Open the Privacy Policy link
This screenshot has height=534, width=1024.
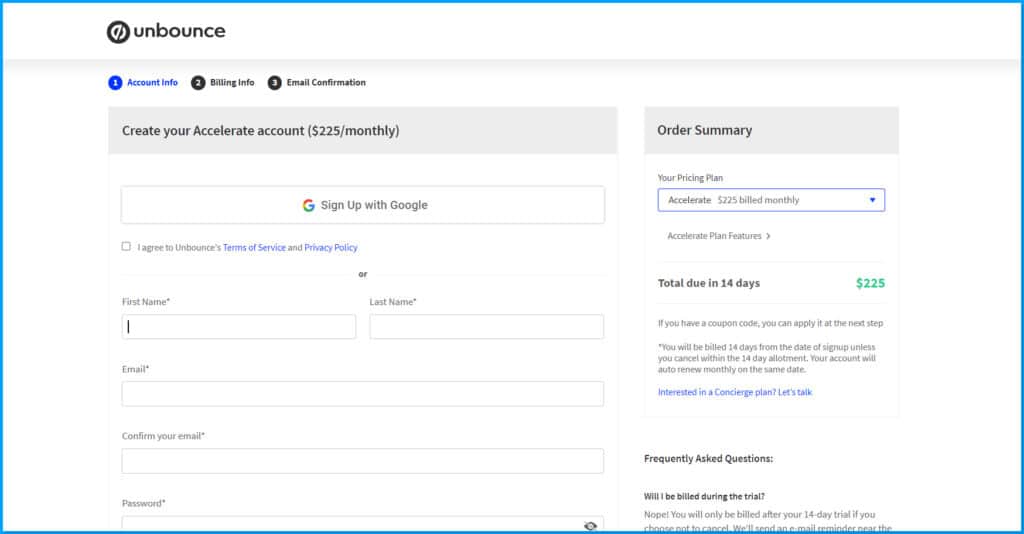[331, 247]
